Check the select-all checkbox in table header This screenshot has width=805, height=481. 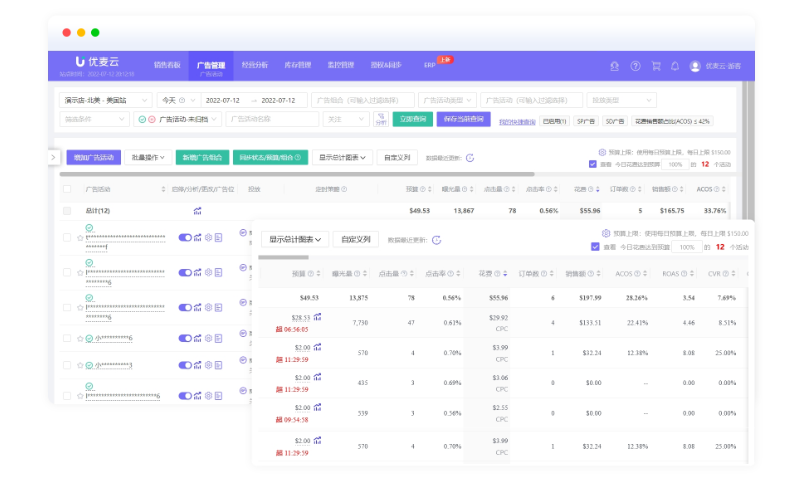click(67, 189)
